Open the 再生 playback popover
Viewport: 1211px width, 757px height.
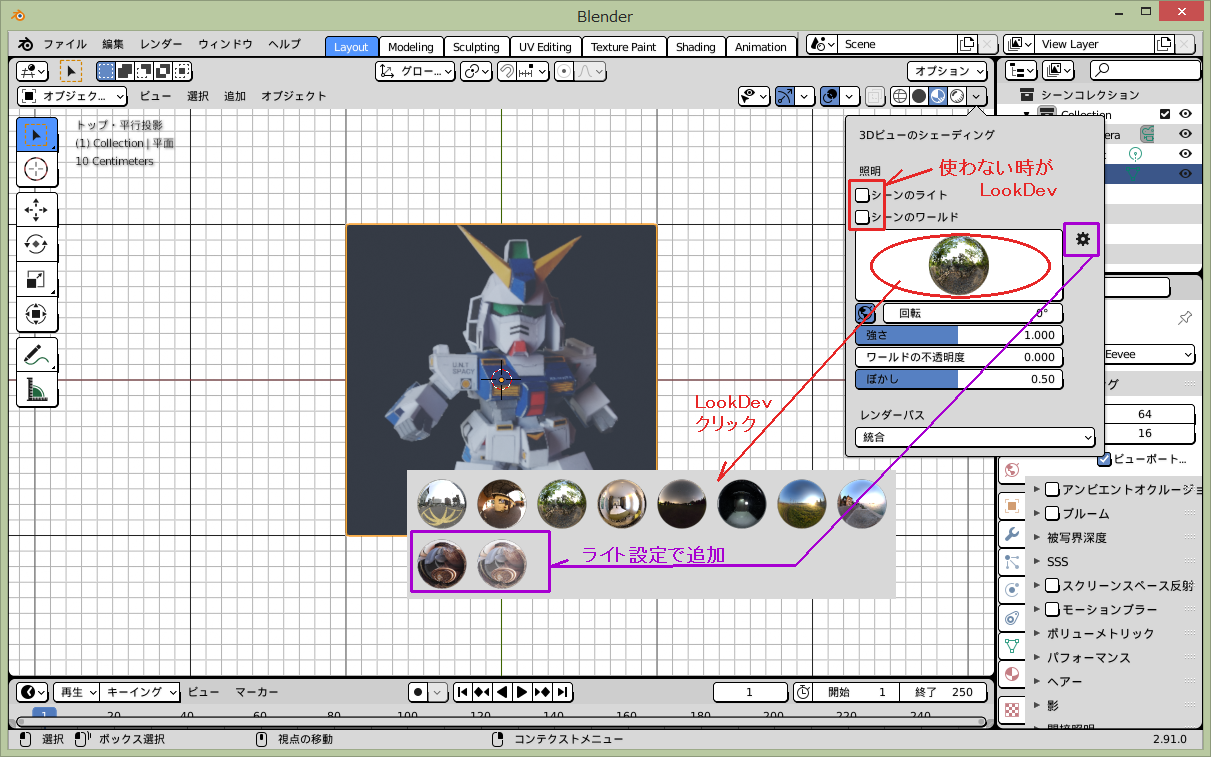coord(76,692)
